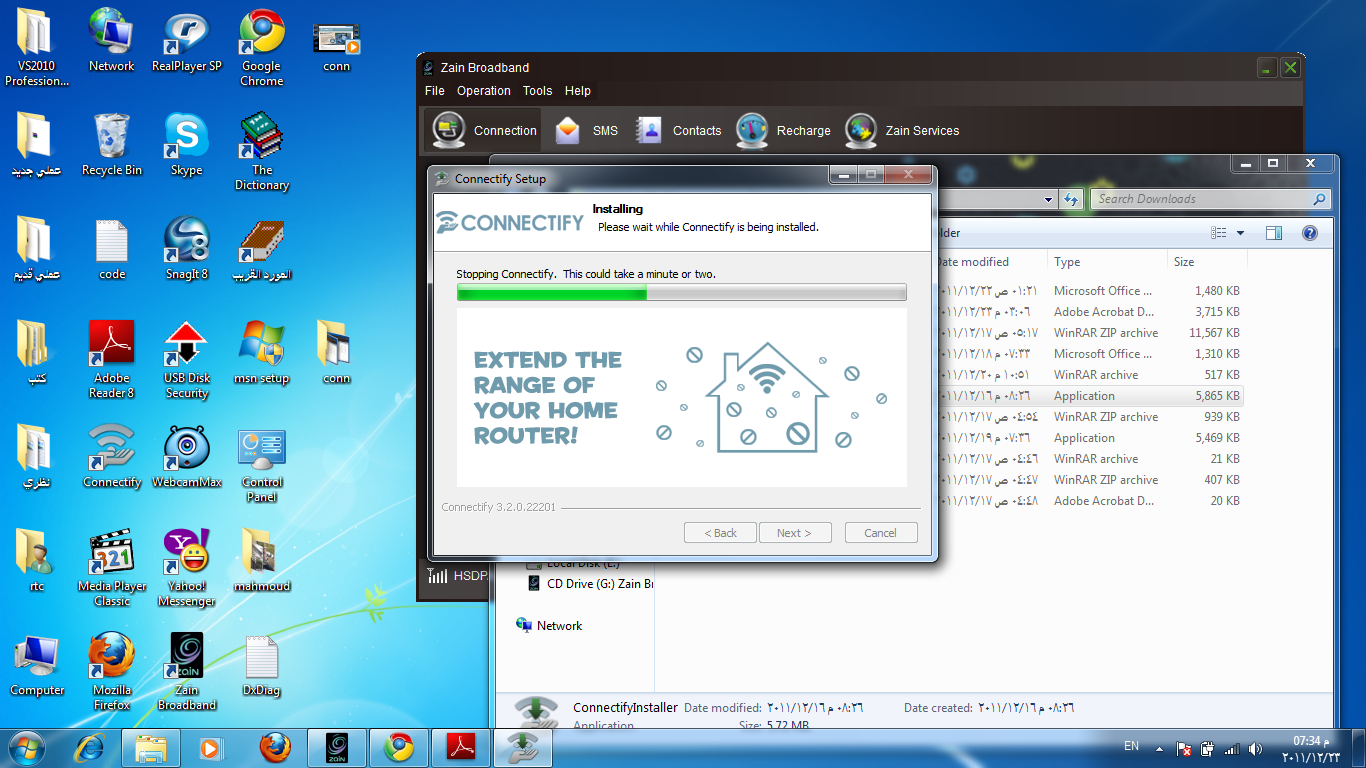Open Zain Services in Zain Broadband toolbar
The image size is (1366, 768).
[902, 130]
